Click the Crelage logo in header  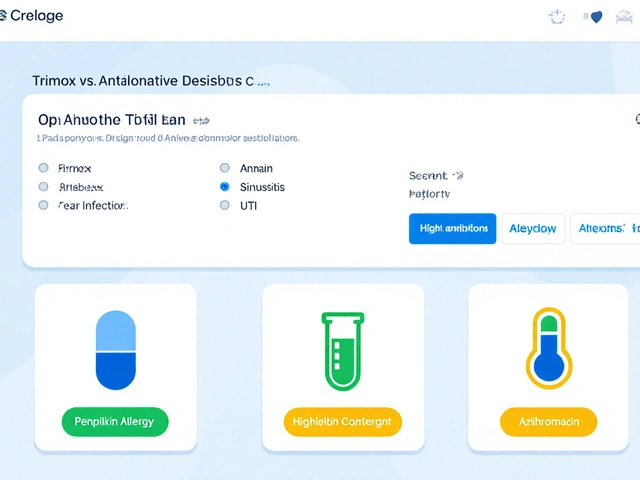(x=32, y=16)
